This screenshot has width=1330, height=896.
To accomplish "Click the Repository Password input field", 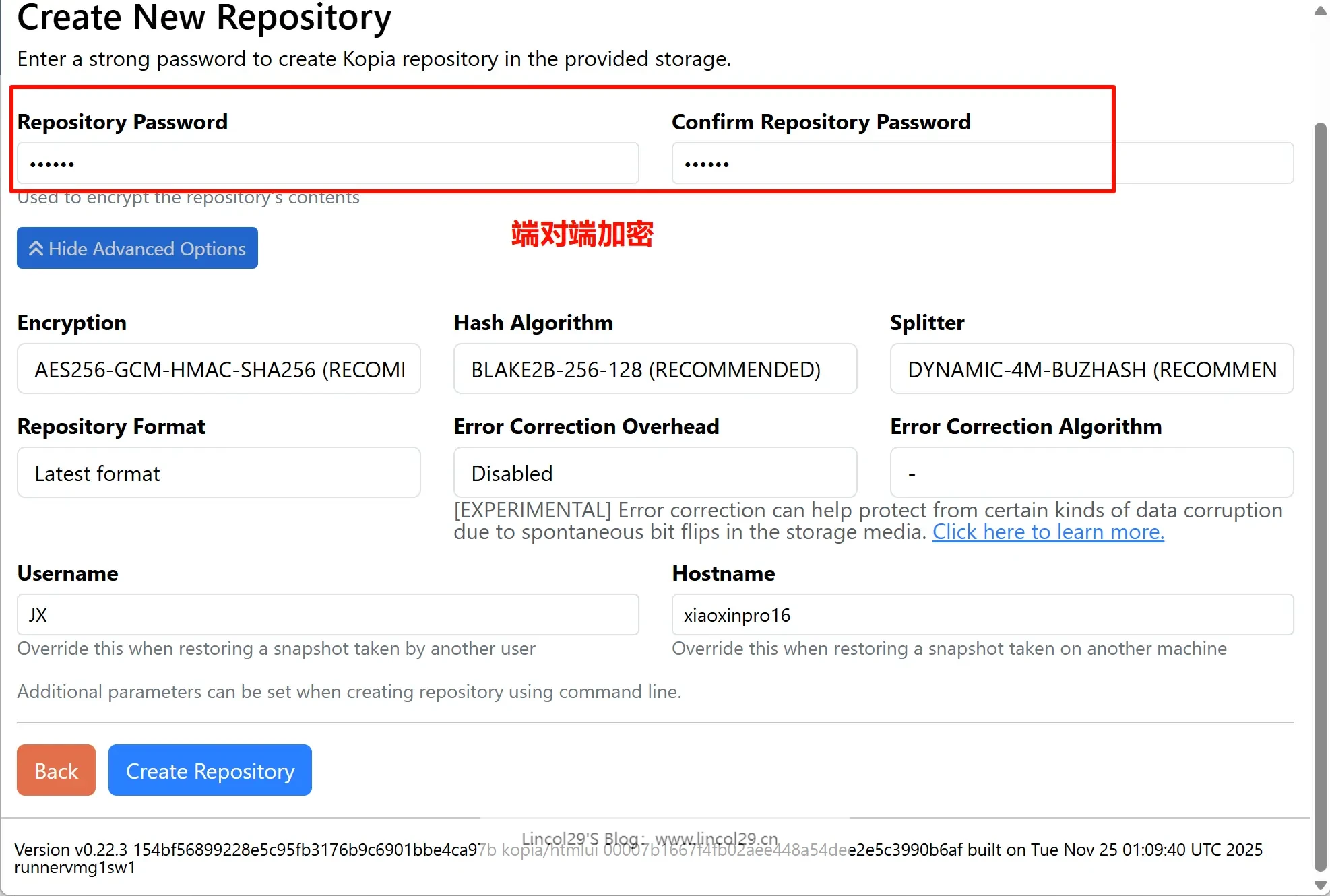I will tap(327, 163).
